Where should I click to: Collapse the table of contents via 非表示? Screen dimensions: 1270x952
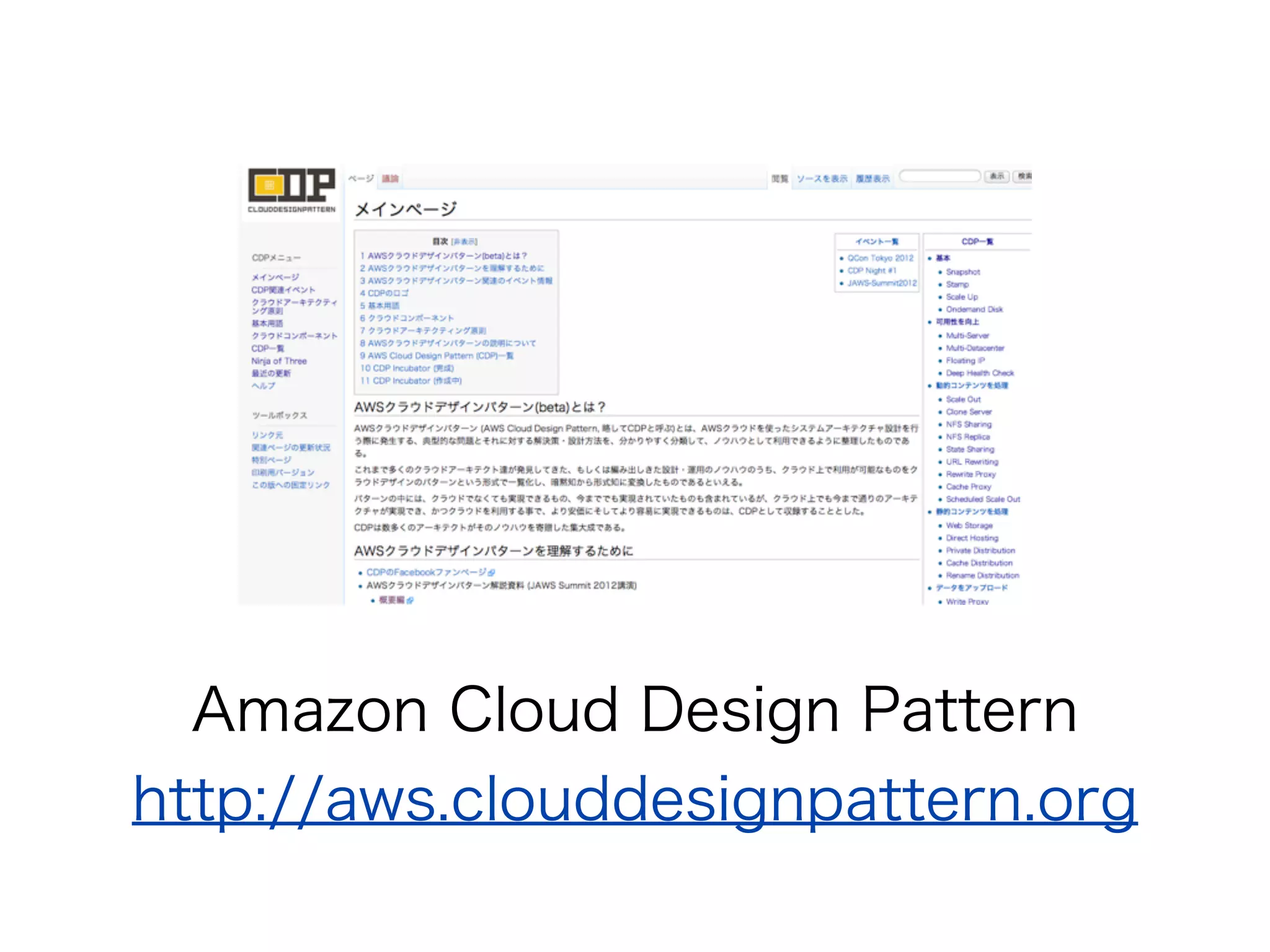(x=464, y=242)
